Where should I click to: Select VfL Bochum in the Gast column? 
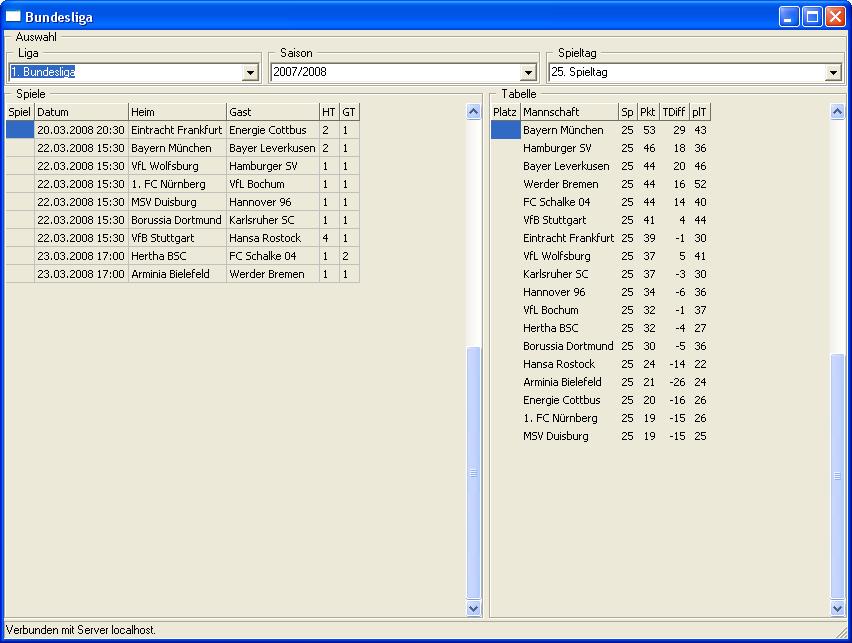[x=273, y=184]
